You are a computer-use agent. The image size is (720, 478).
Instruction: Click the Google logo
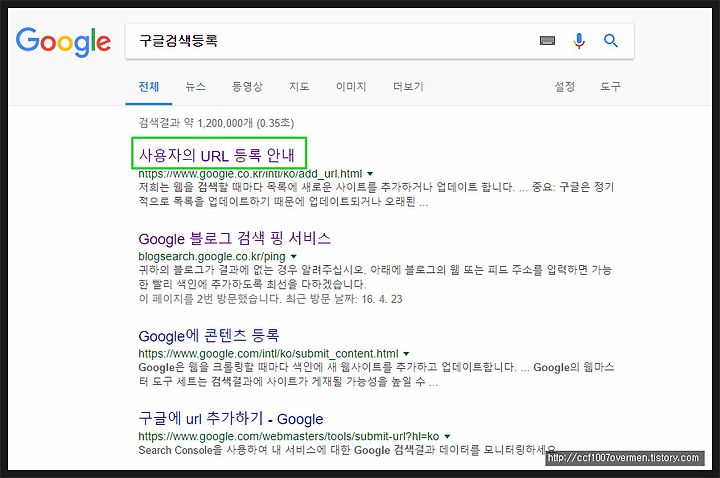[63, 42]
